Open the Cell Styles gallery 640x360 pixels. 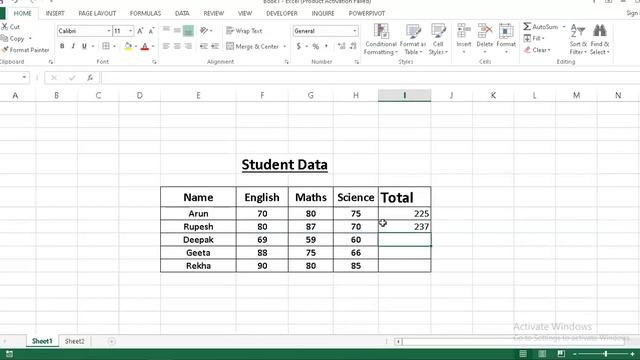438,39
